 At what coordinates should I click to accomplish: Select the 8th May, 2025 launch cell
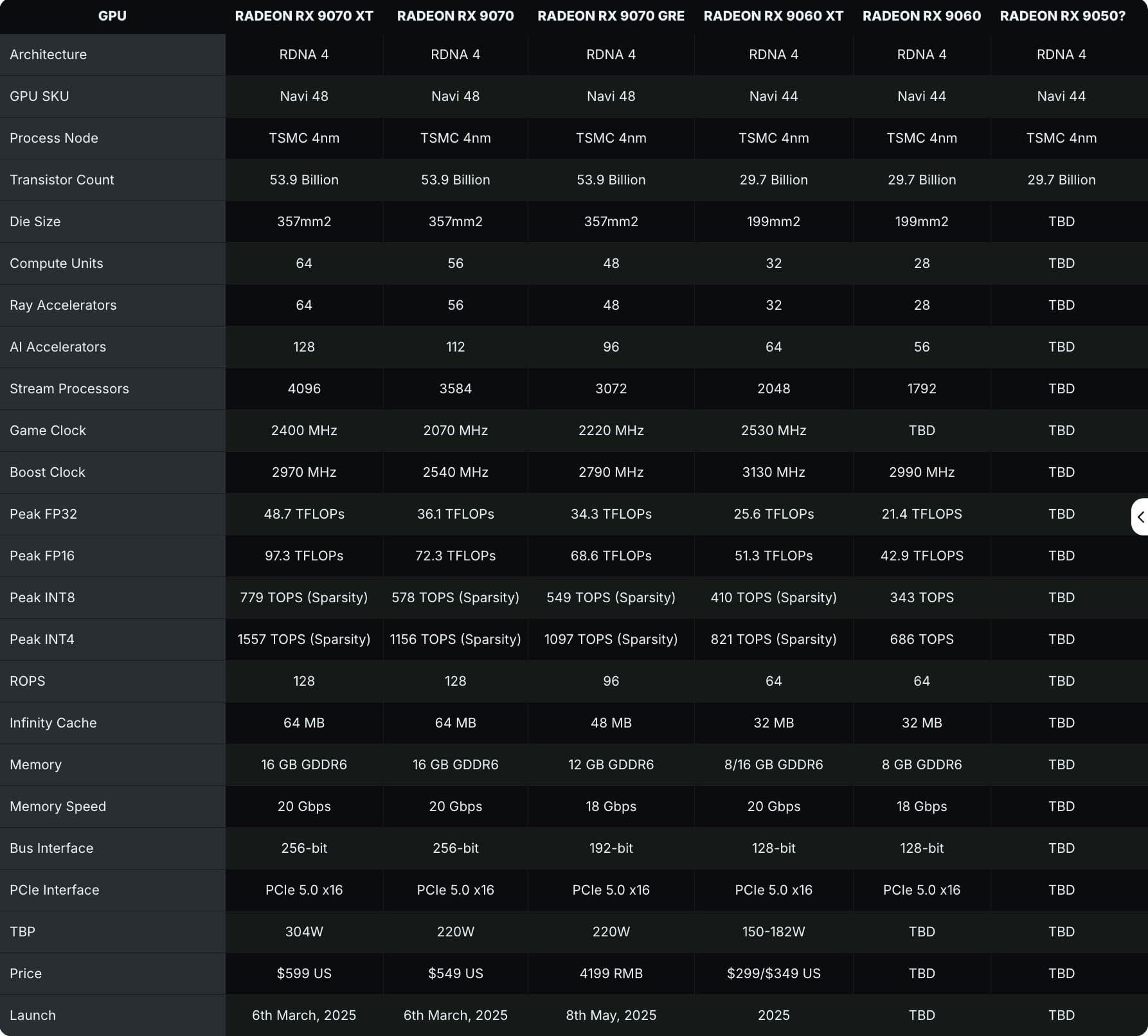611,1015
